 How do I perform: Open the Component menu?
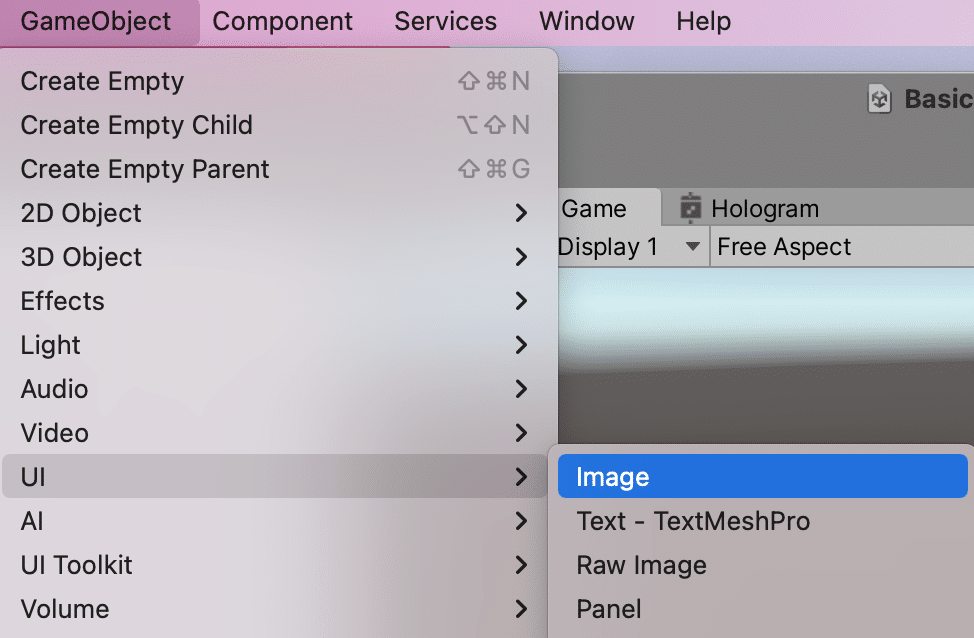pos(282,21)
